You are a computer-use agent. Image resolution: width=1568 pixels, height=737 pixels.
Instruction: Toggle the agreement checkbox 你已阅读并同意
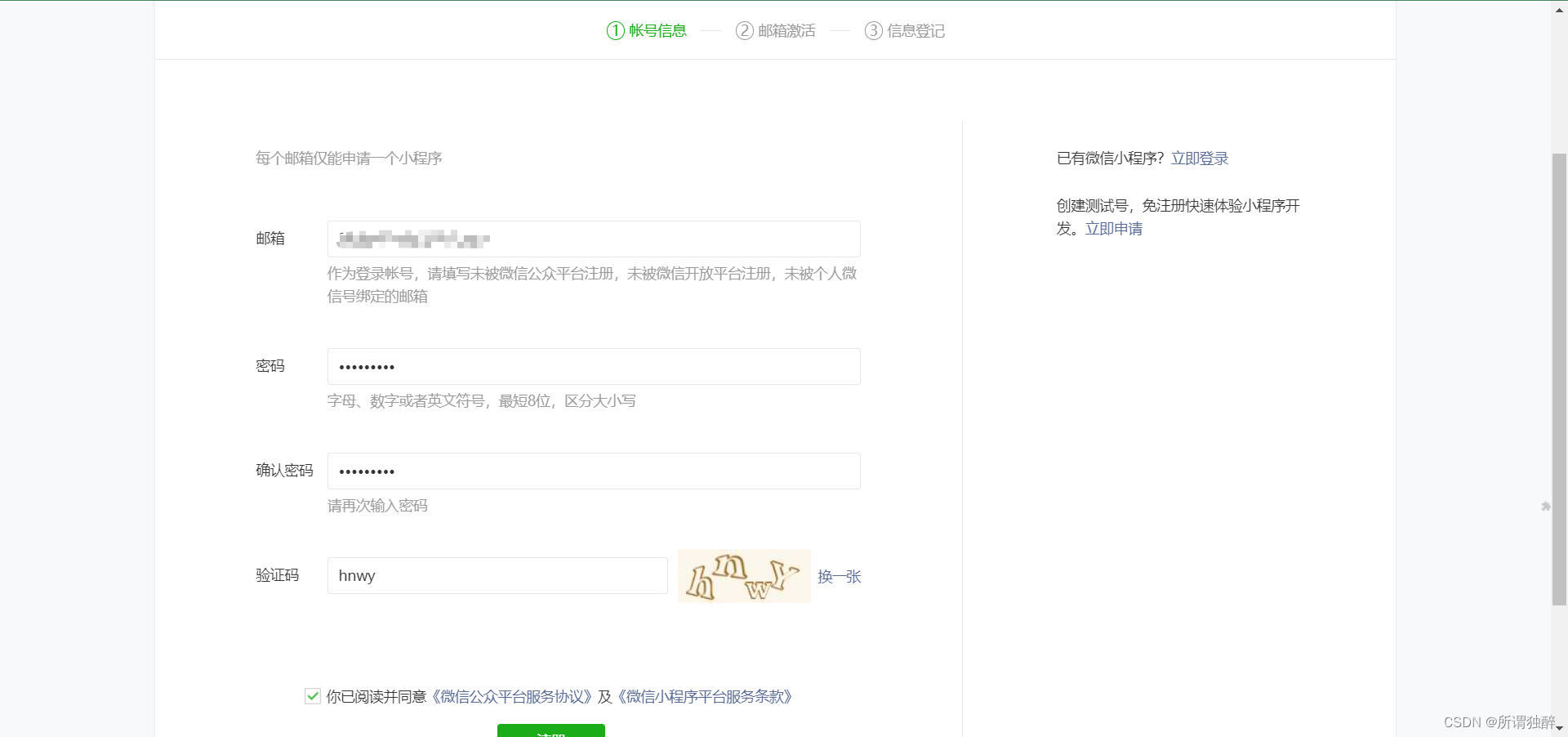(x=313, y=696)
